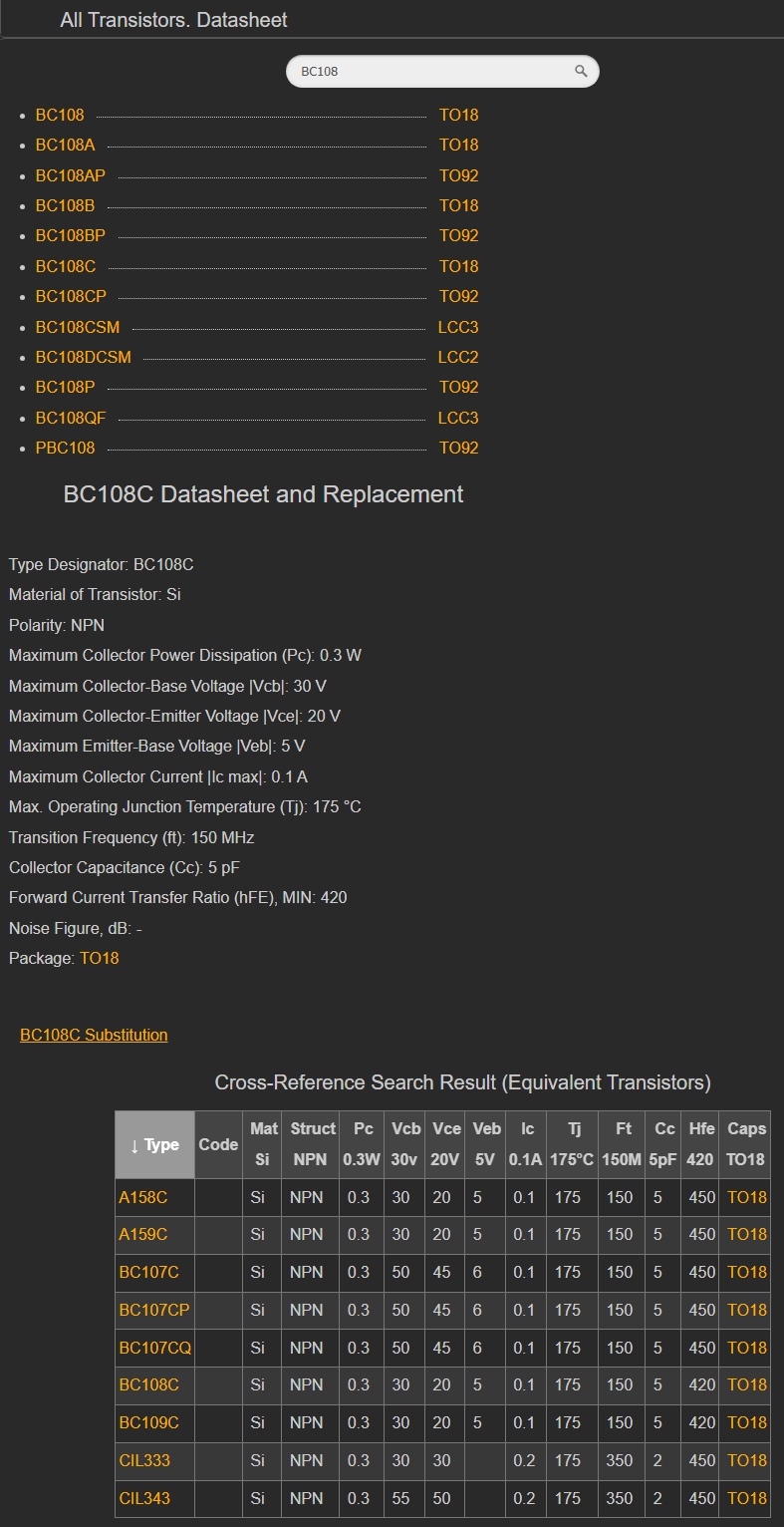Select Vcb value 55 in CIL343 row
Image resolution: width=784 pixels, height=1527 pixels.
tap(400, 1498)
